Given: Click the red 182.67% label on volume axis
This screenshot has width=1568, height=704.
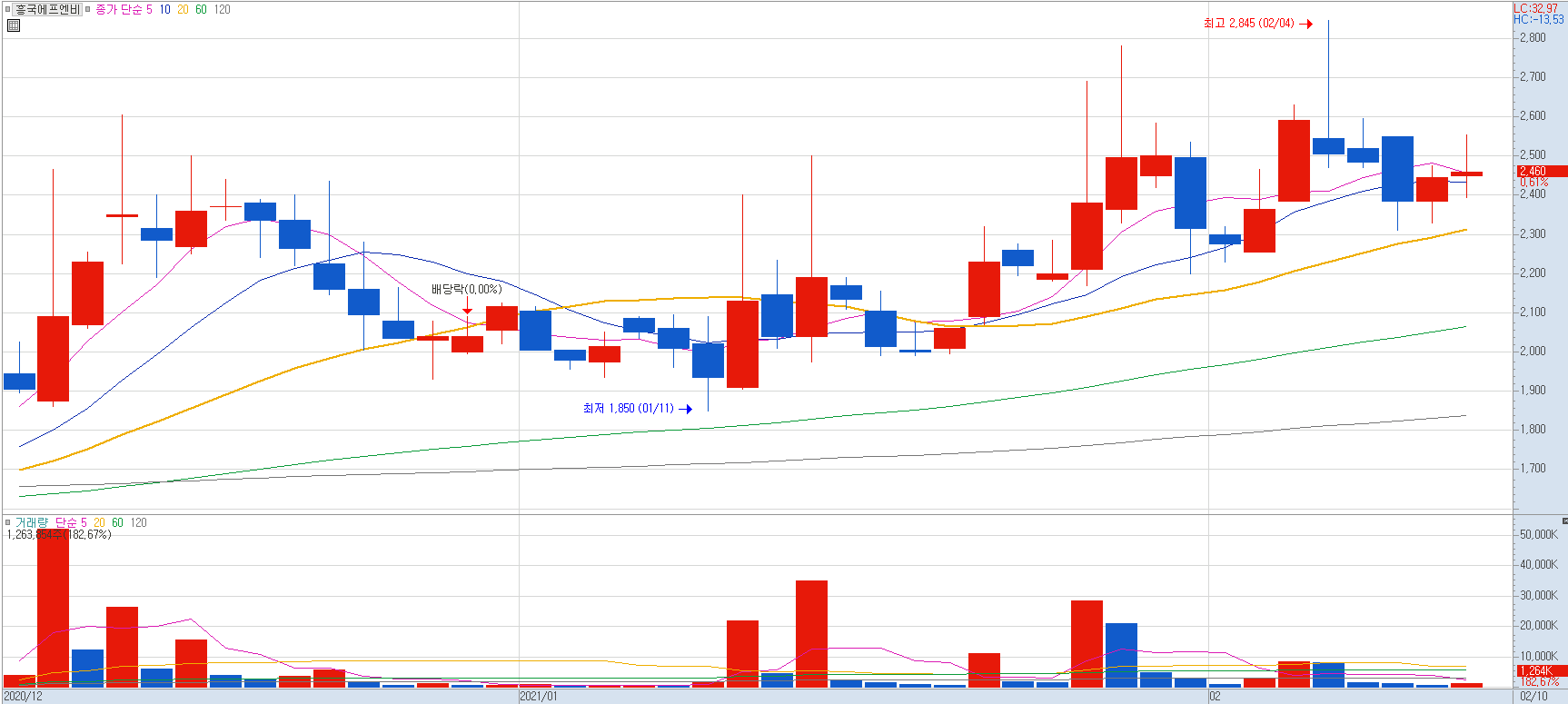Looking at the screenshot, I should tap(1539, 681).
